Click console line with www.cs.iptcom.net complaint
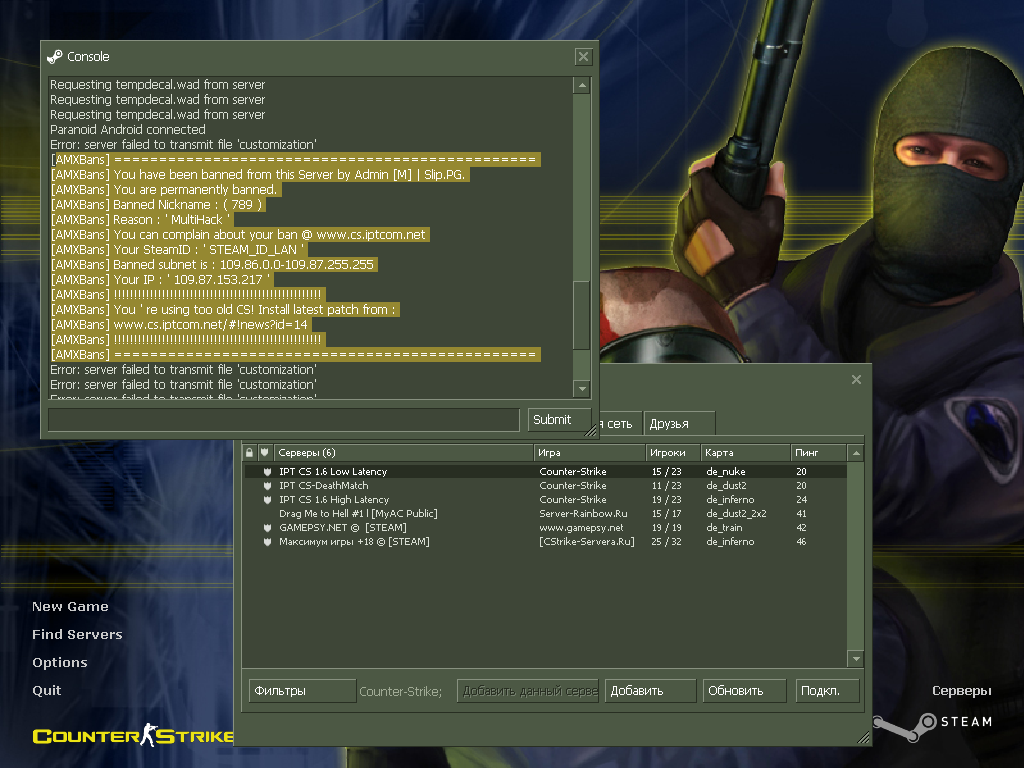This screenshot has width=1024, height=768. pyautogui.click(x=240, y=235)
